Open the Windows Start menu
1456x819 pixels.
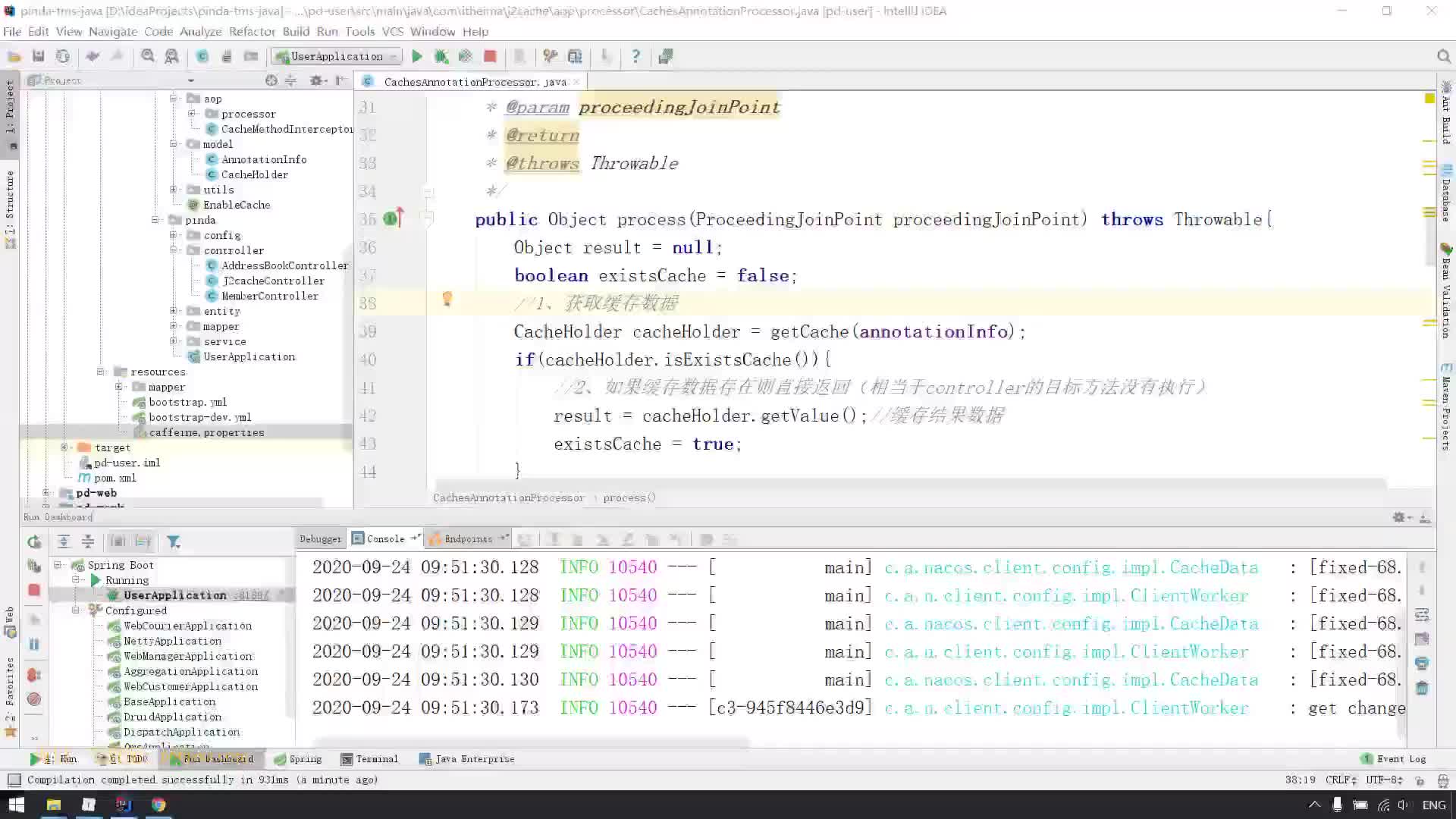point(17,805)
